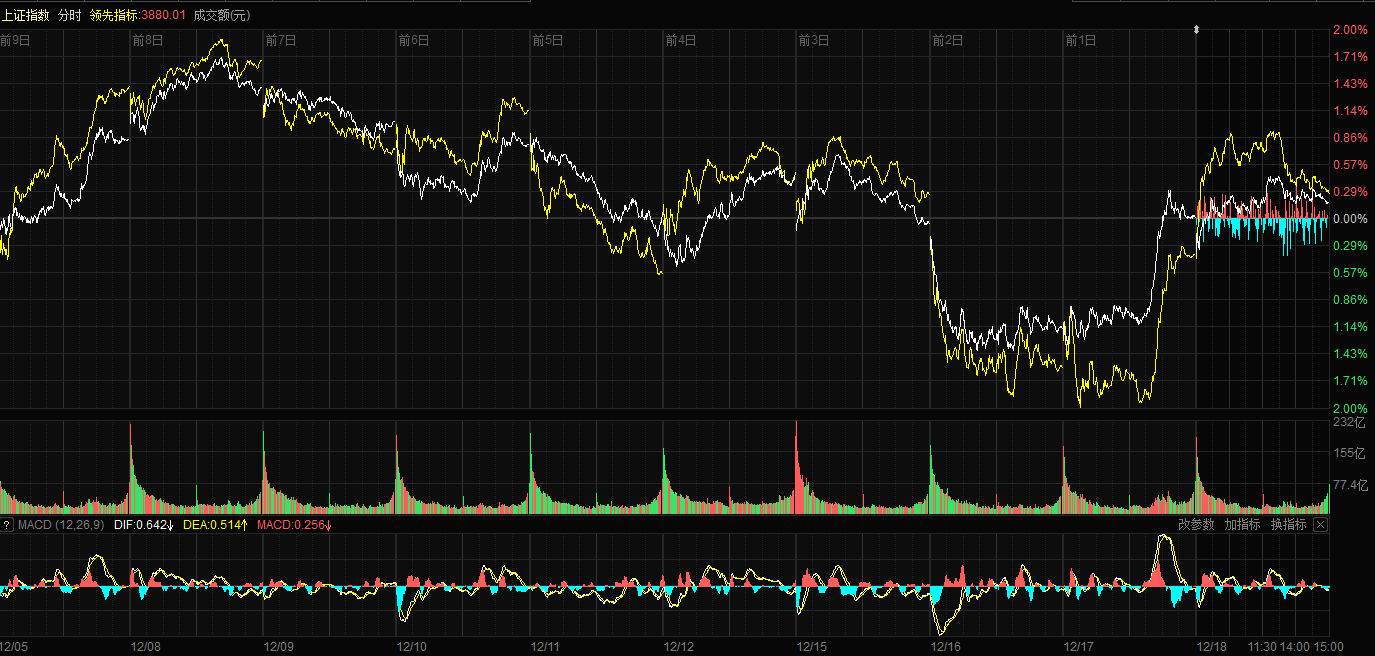Open the 换指标 indicator switcher
Screen dimensions: 1375x656
1288,525
